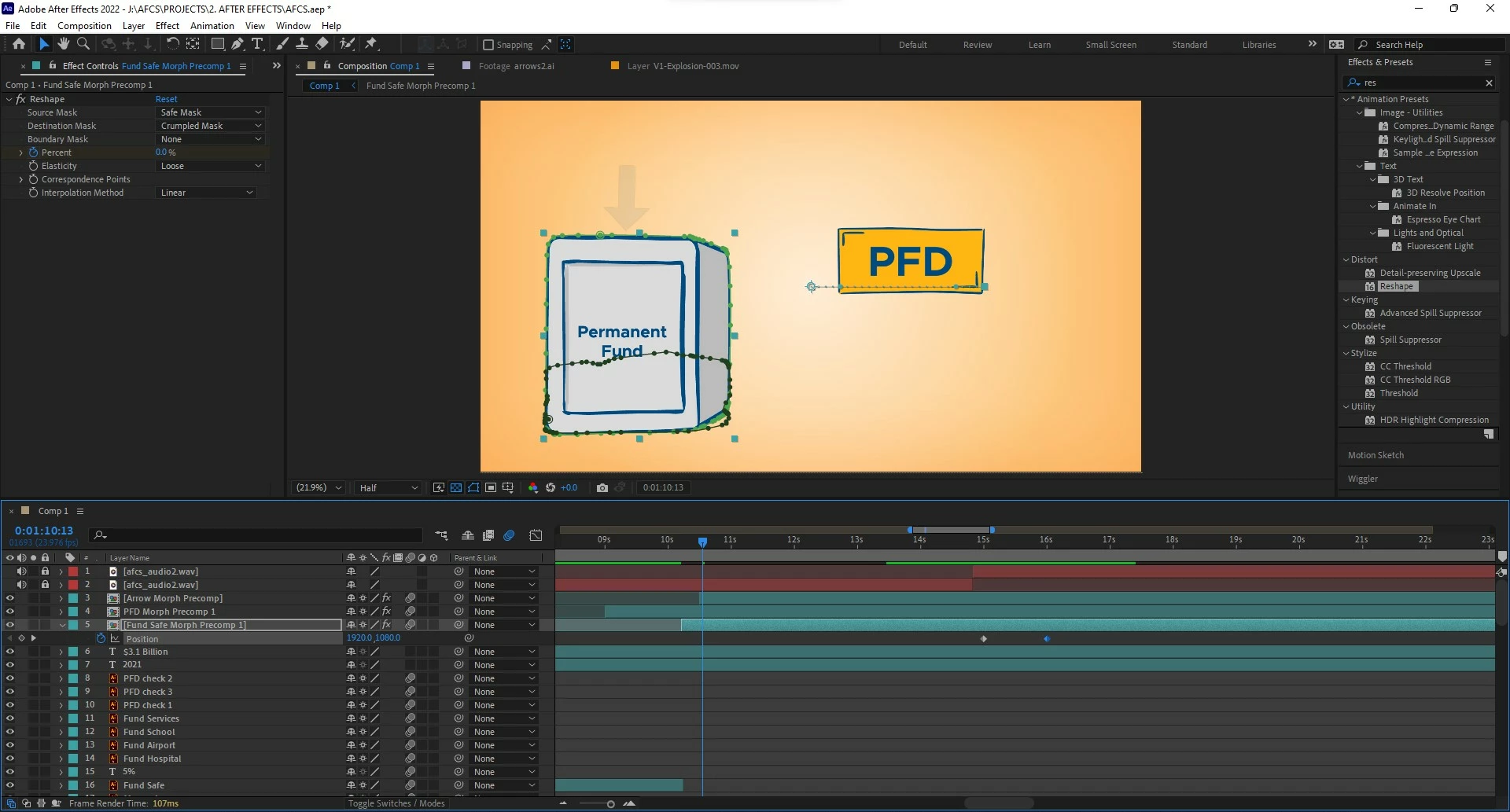The image size is (1510, 812).
Task: Toggle the Percent property stopwatch
Action: [33, 152]
